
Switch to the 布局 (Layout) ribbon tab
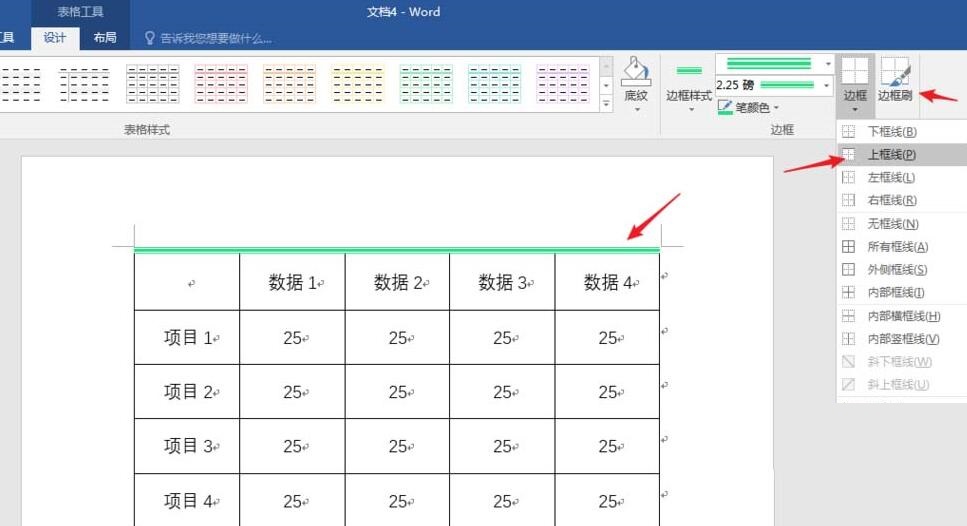[x=105, y=38]
